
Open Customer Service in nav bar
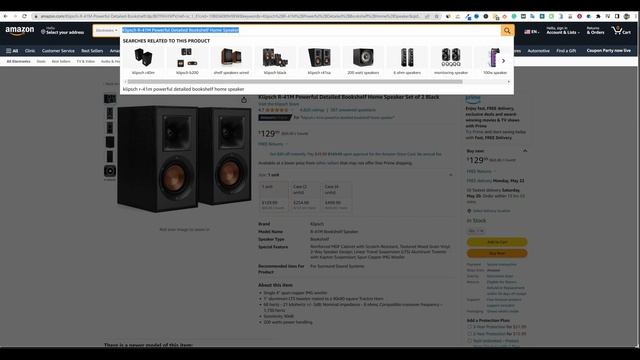pos(58,51)
